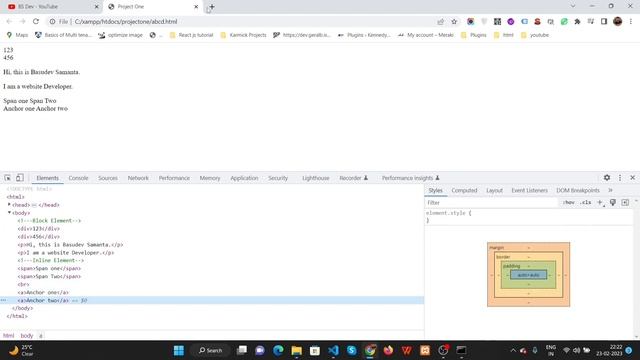Open the Recorder tab
Image resolution: width=640 pixels, height=360 pixels.
click(x=353, y=178)
